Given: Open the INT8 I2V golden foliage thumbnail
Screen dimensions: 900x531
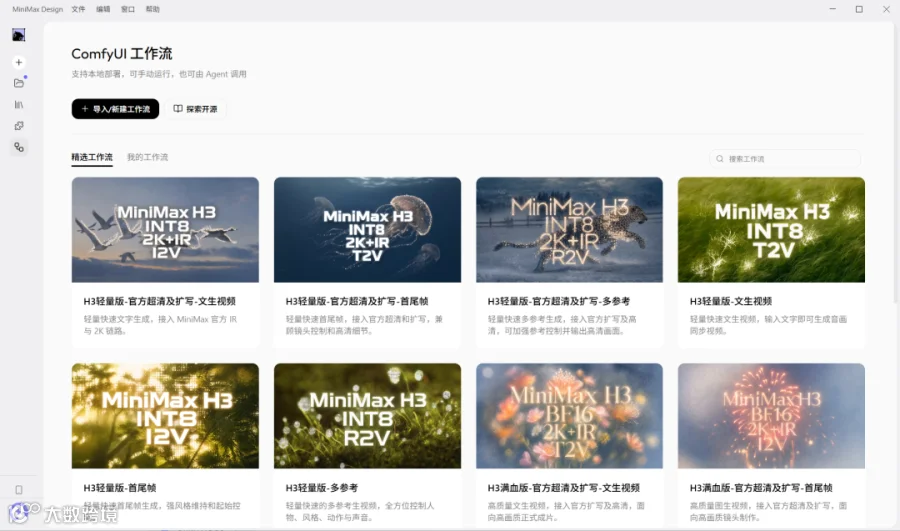Looking at the screenshot, I should [165, 416].
